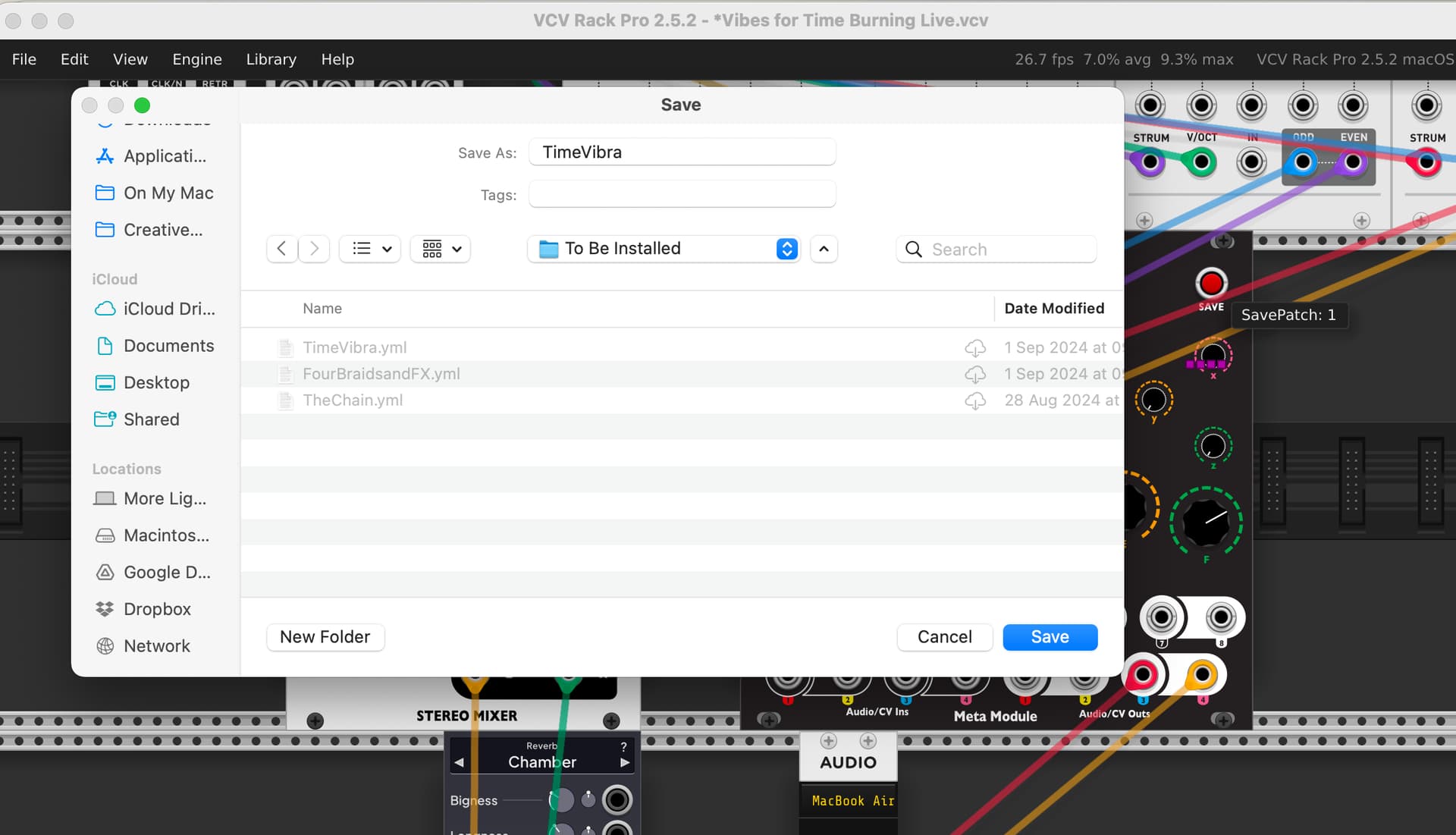
Task: Select the TheChain.yml file row
Action: click(x=682, y=400)
